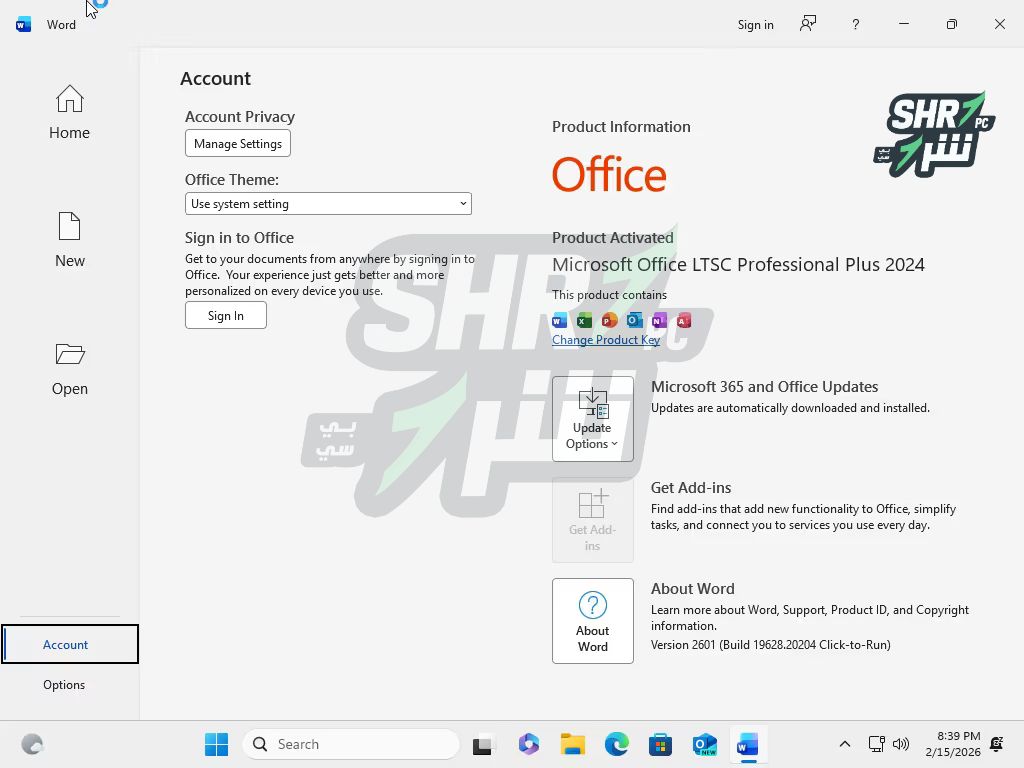Select the Account tab in sidebar

tap(69, 645)
